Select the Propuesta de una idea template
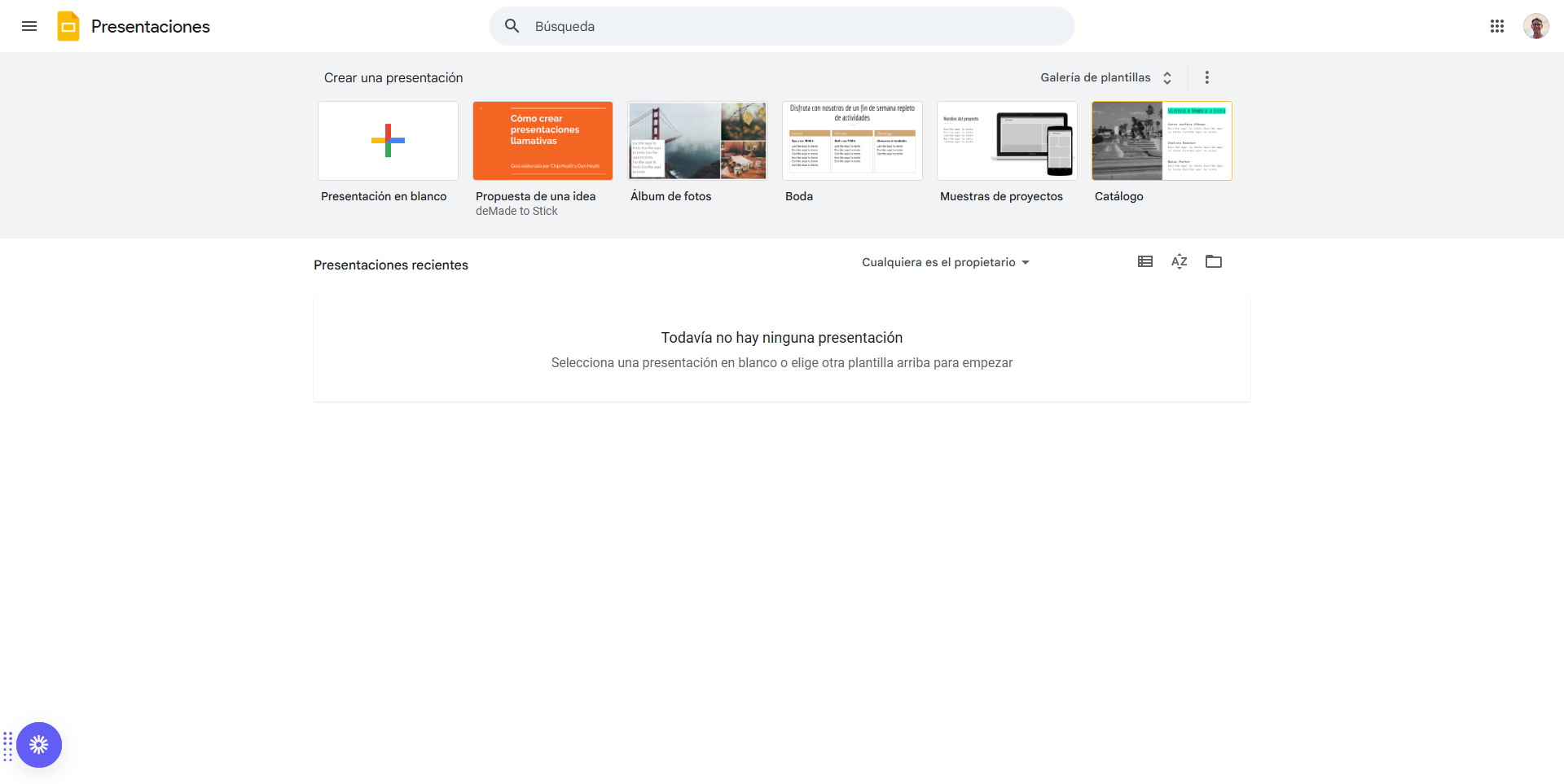1564x784 pixels. [x=543, y=141]
